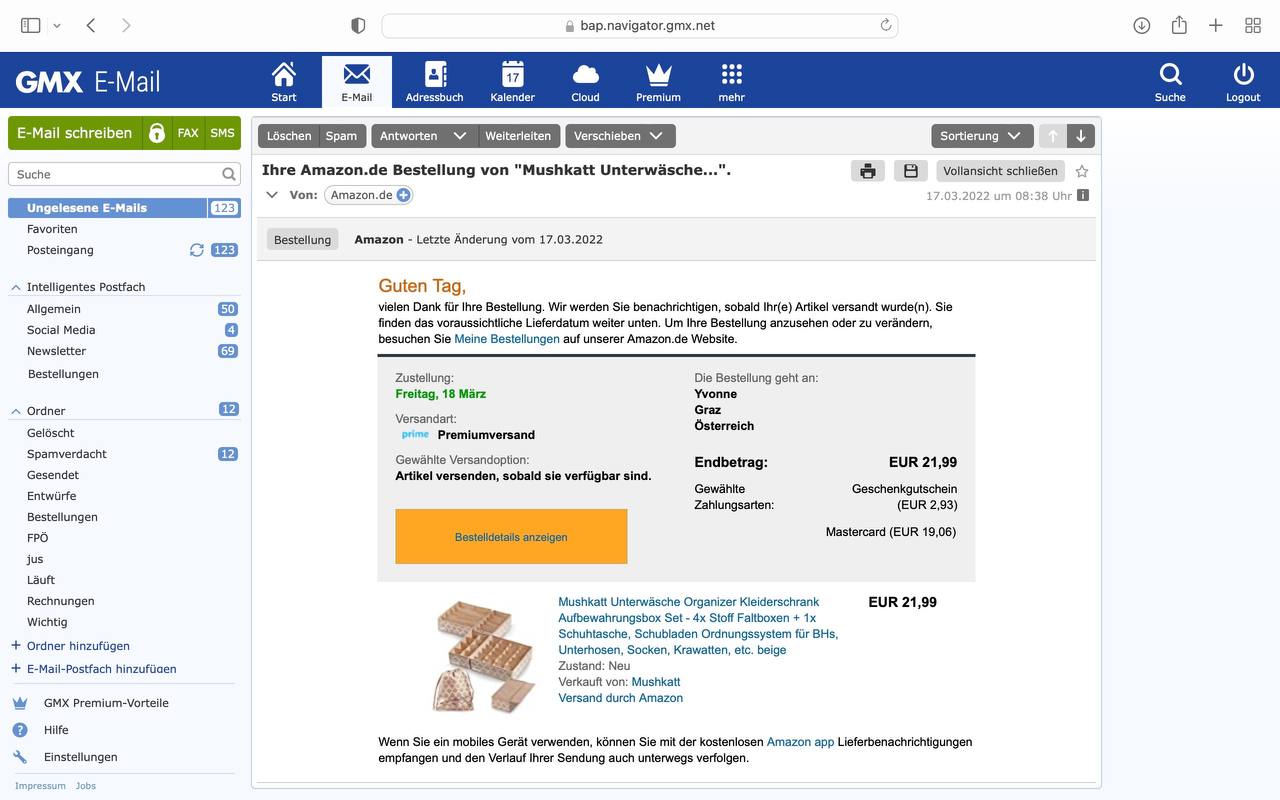The image size is (1280, 800).
Task: Switch to the Start tab
Action: (284, 81)
